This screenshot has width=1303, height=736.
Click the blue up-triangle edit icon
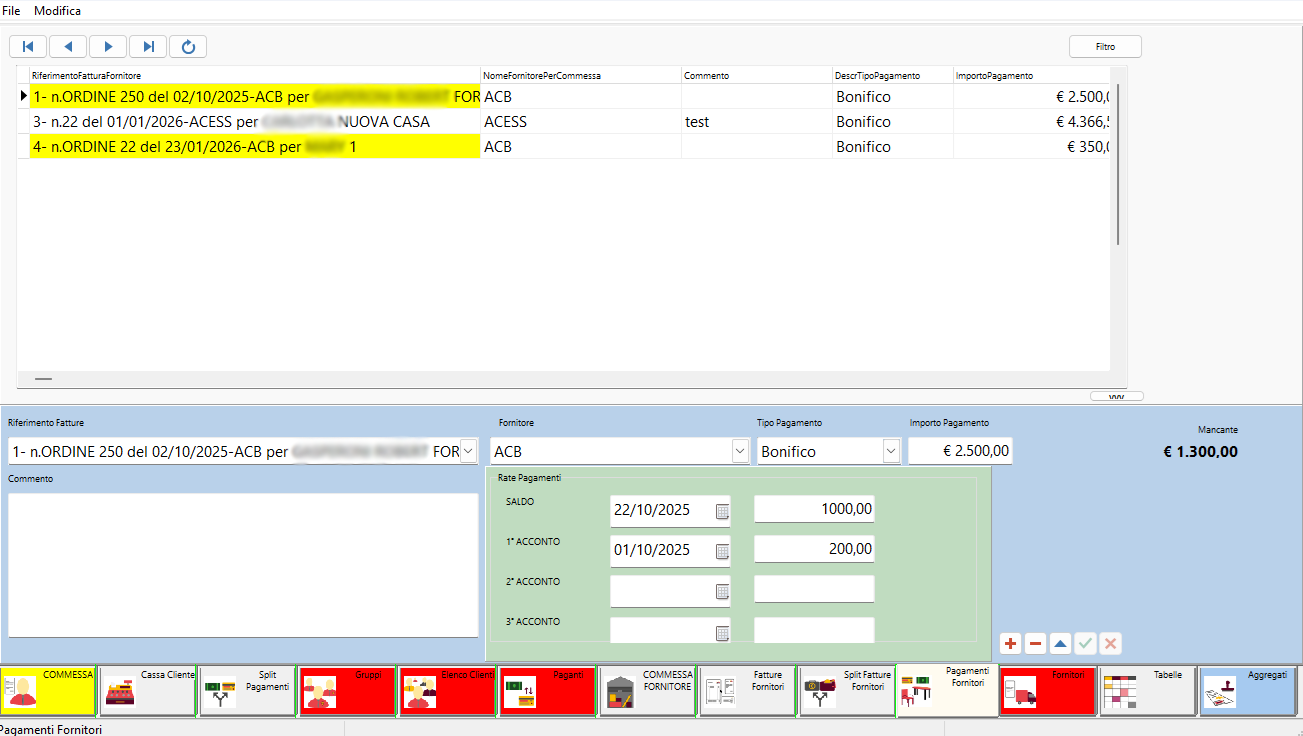(x=1060, y=644)
